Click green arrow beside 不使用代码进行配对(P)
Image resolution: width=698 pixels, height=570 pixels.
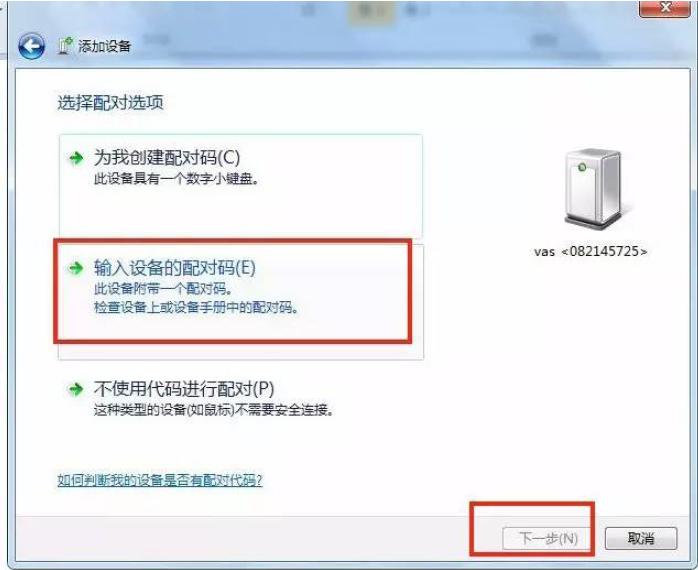pyautogui.click(x=76, y=389)
